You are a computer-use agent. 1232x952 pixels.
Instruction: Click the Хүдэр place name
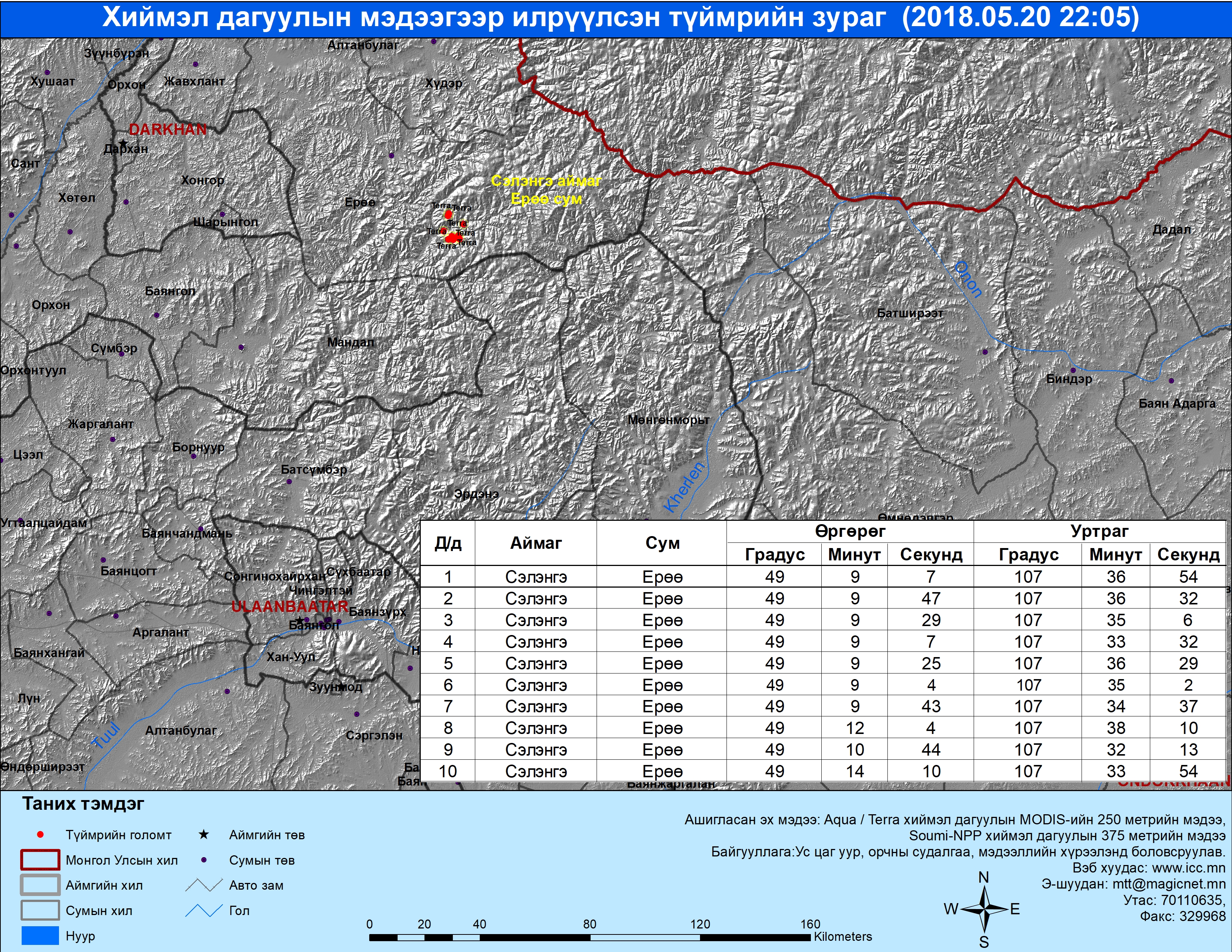pyautogui.click(x=444, y=84)
